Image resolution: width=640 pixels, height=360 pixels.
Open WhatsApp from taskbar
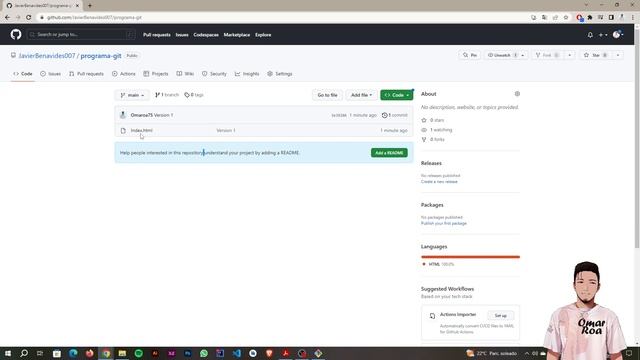[x=204, y=353]
